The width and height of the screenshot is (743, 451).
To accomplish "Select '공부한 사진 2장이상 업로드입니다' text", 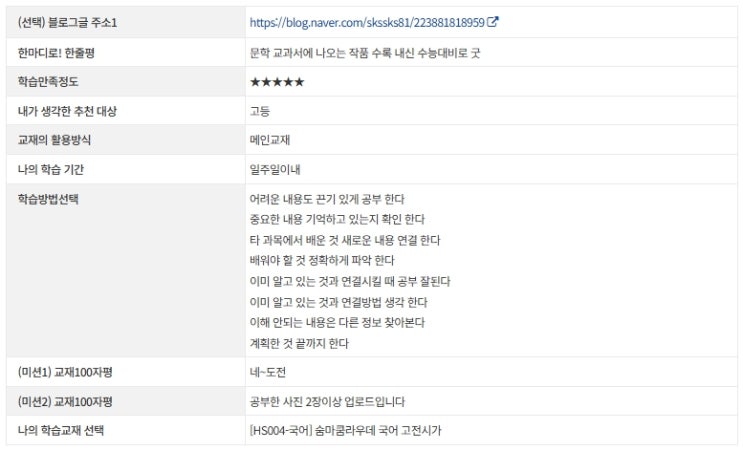I will pos(327,402).
